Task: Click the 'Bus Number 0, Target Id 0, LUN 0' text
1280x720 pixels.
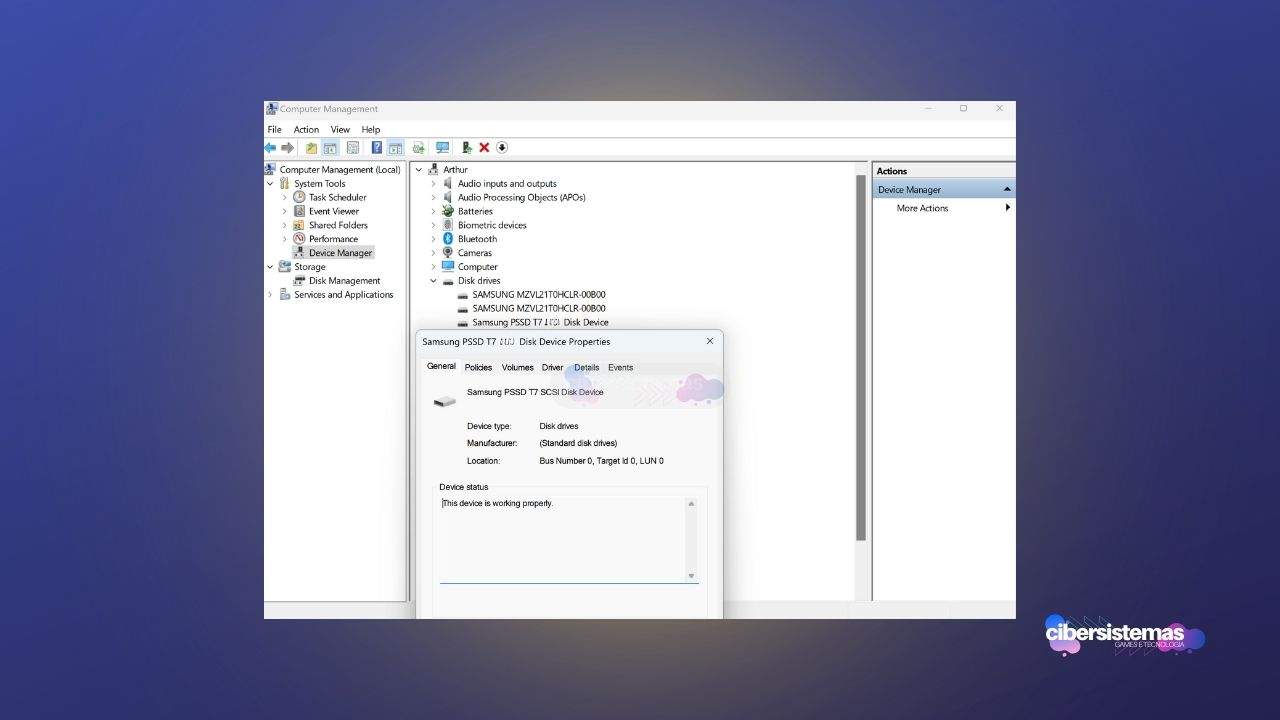Action: click(x=601, y=461)
